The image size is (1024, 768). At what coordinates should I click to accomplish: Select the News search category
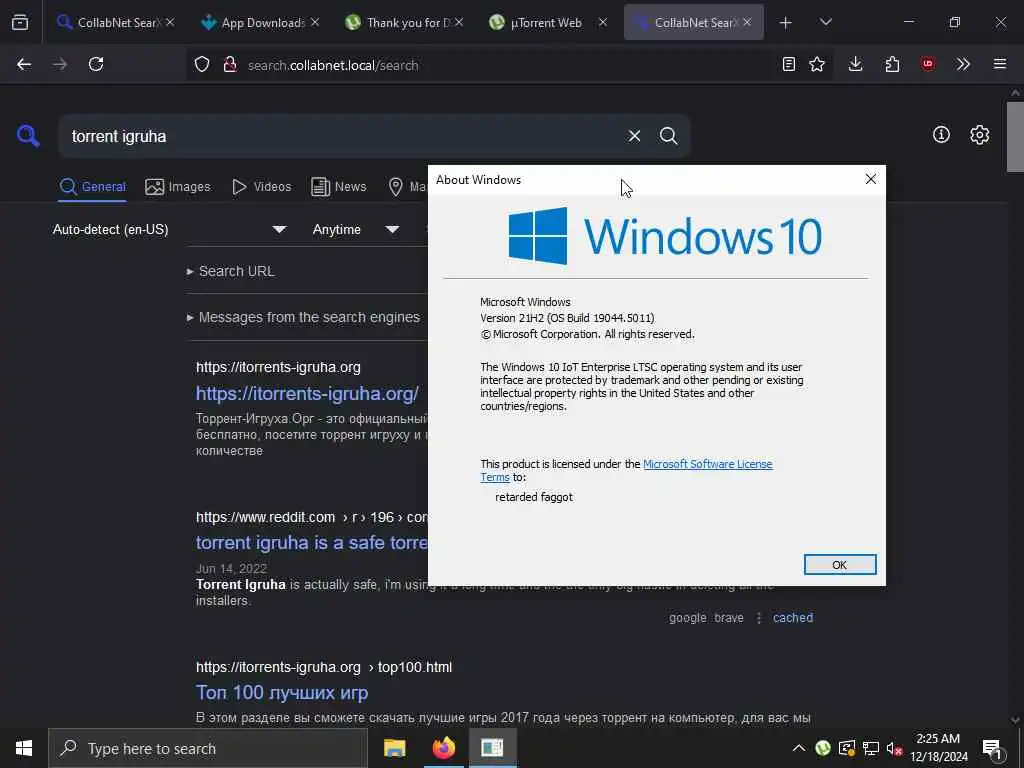[x=339, y=187]
